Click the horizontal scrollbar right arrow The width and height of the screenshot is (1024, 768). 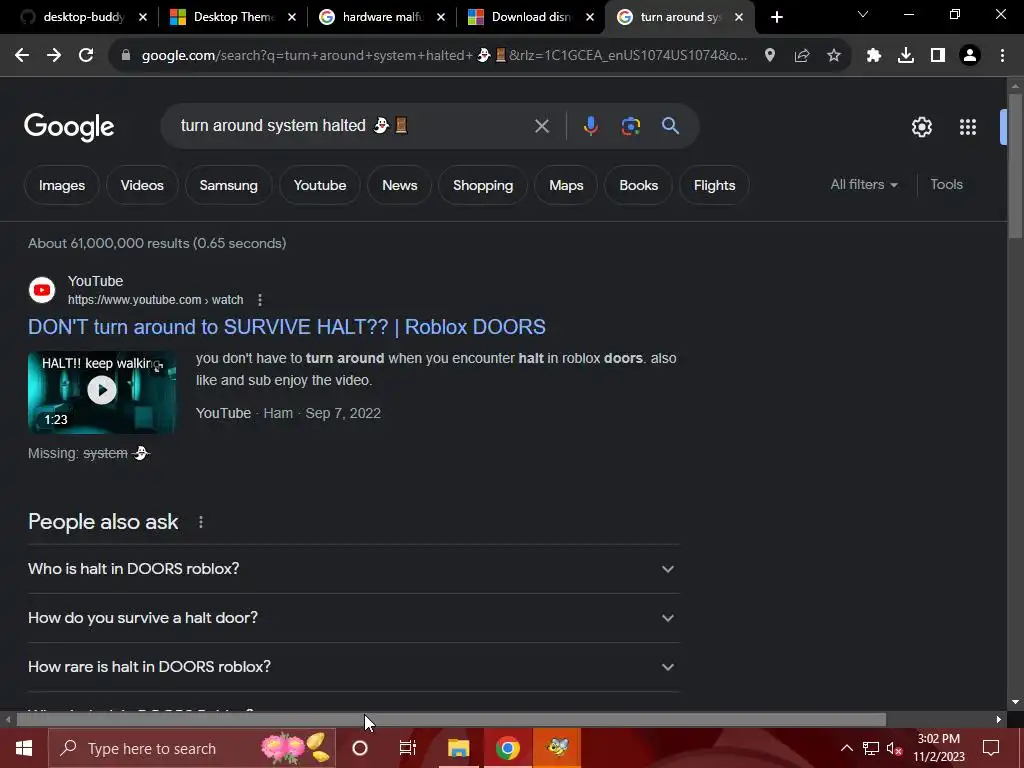[x=999, y=720]
